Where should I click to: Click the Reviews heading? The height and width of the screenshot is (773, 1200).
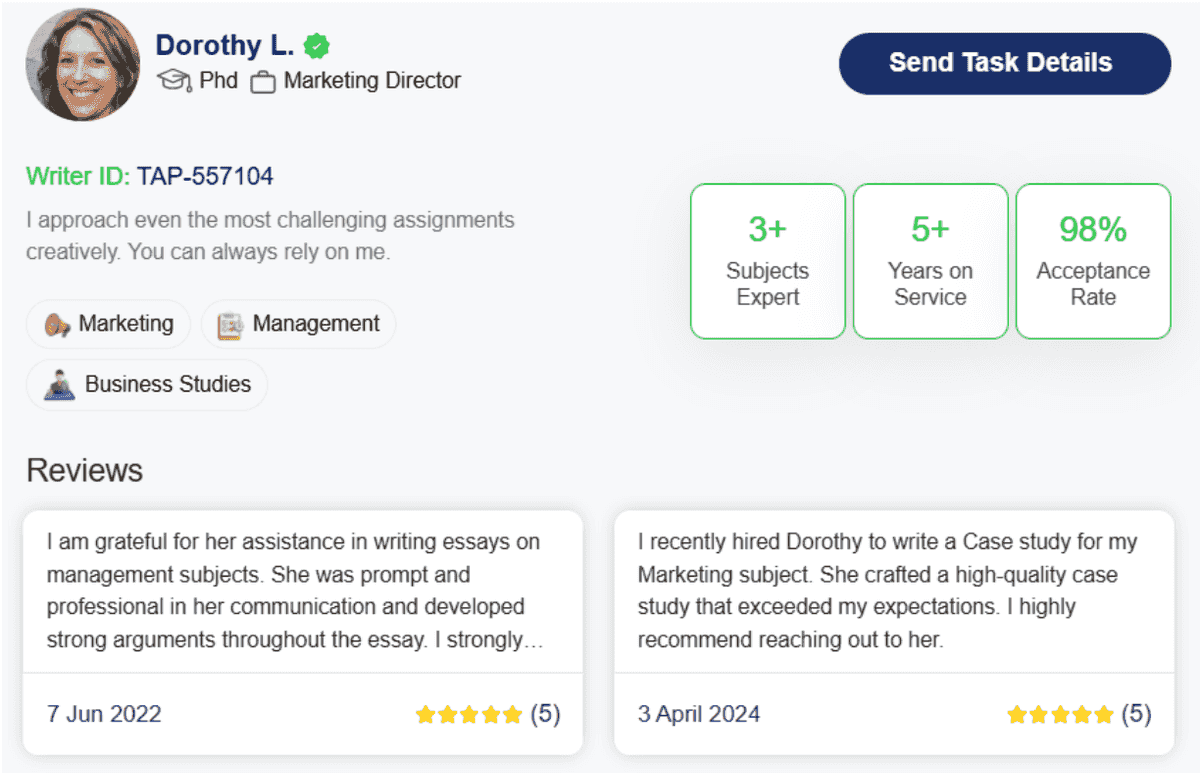(85, 471)
